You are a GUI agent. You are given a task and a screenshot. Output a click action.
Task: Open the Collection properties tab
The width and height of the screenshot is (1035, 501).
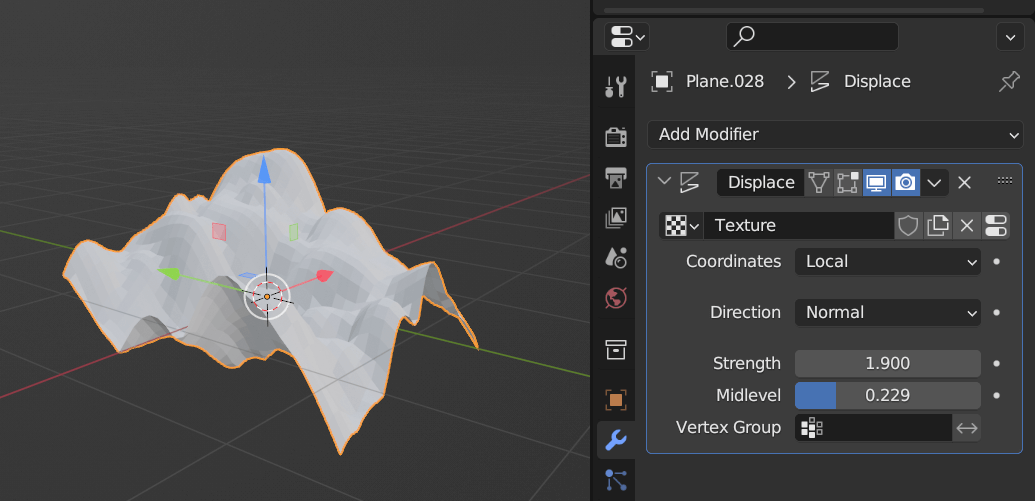coord(616,350)
